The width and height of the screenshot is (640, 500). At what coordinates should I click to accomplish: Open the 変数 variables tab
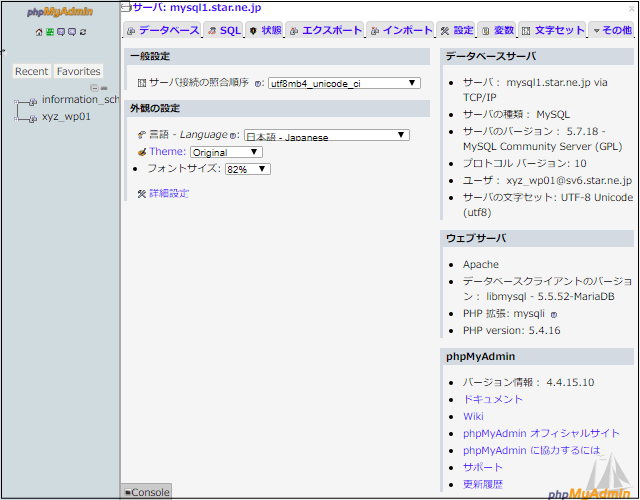pyautogui.click(x=497, y=30)
